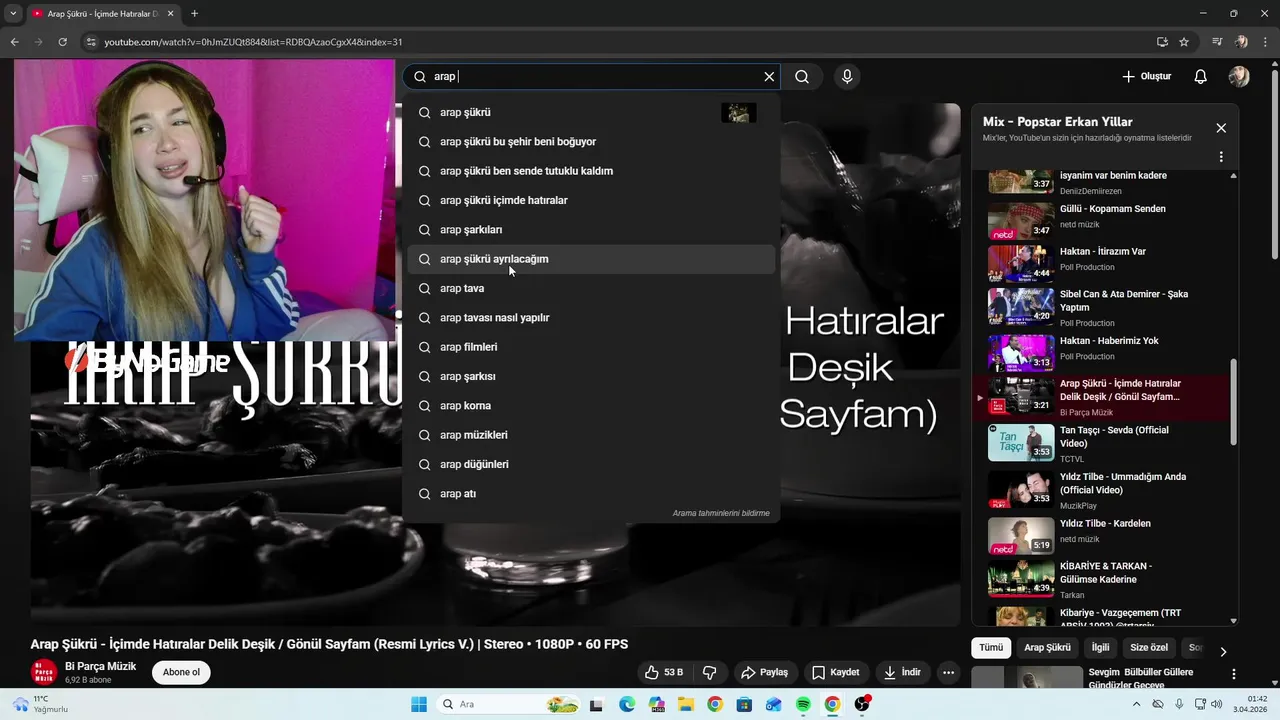
Task: Select suggestion "arap şükrü ayrılacağım"
Action: tap(591, 259)
